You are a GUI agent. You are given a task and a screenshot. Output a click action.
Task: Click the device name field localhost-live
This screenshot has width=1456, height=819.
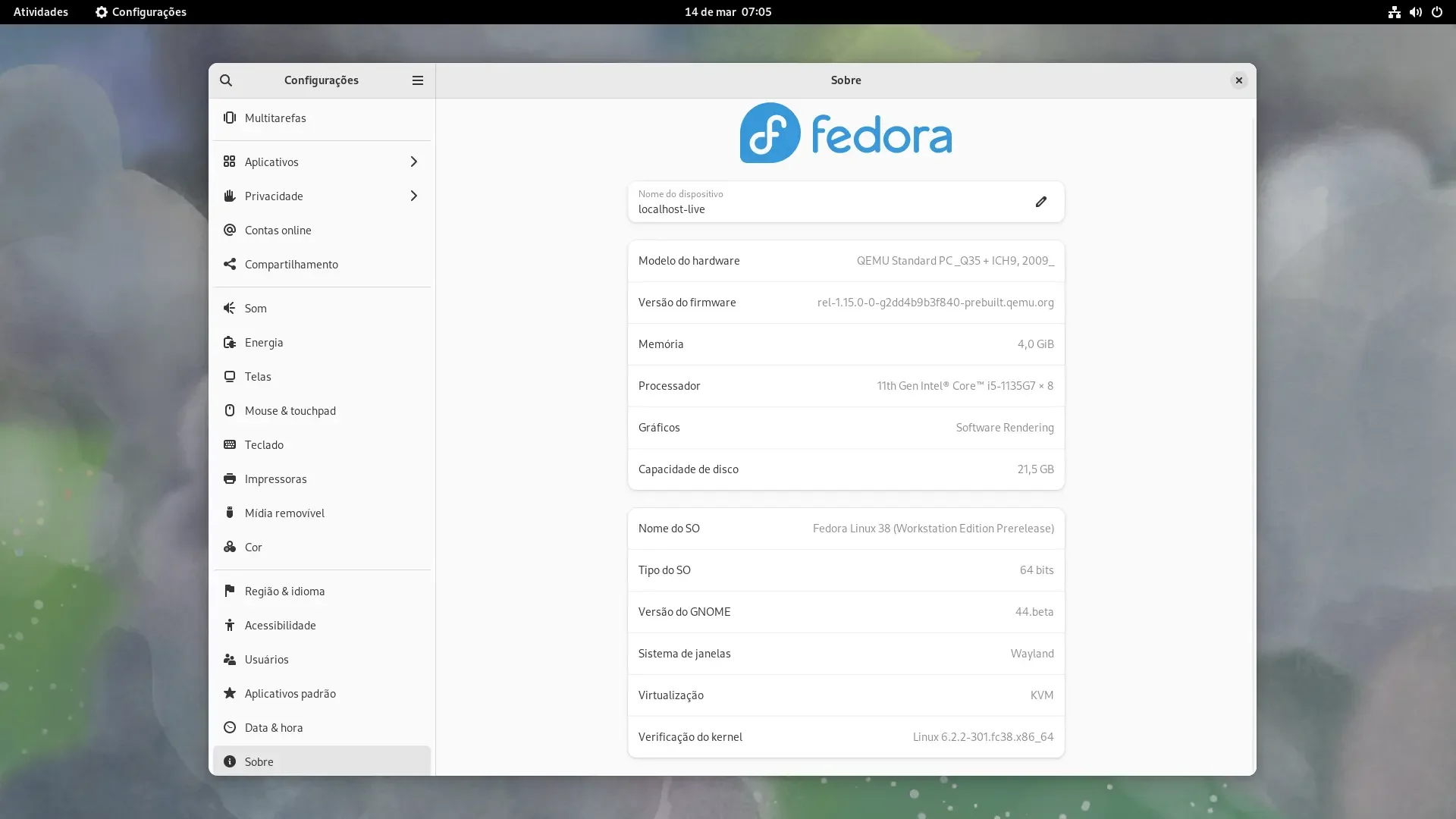coord(846,202)
